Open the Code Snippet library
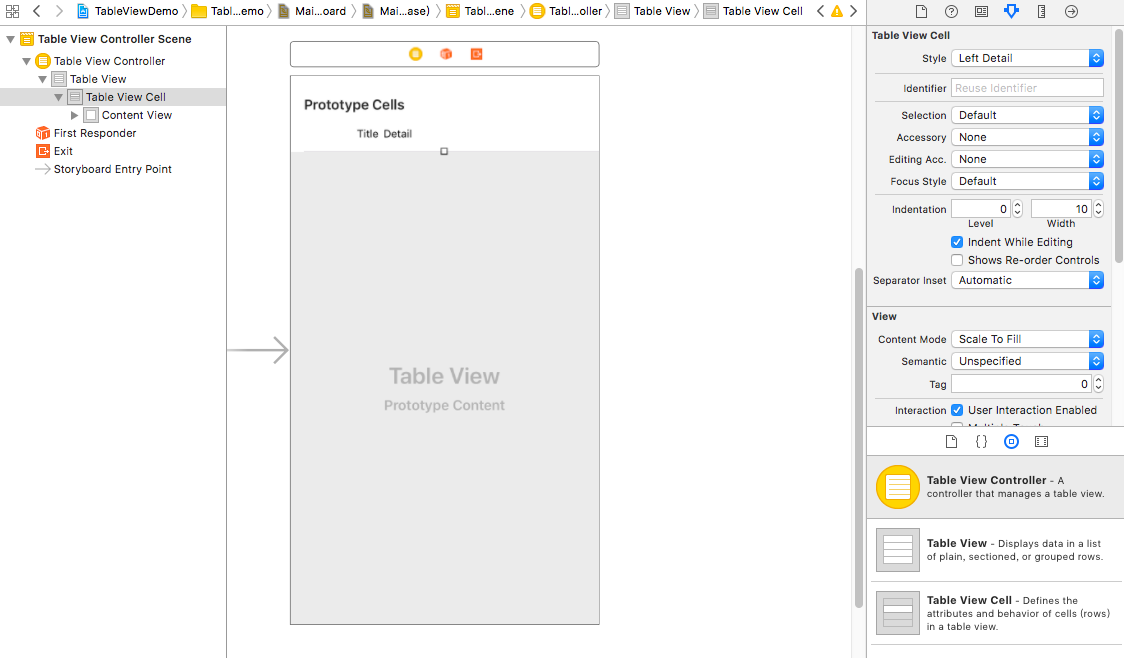Screen dimensions: 1124x658 tap(981, 441)
